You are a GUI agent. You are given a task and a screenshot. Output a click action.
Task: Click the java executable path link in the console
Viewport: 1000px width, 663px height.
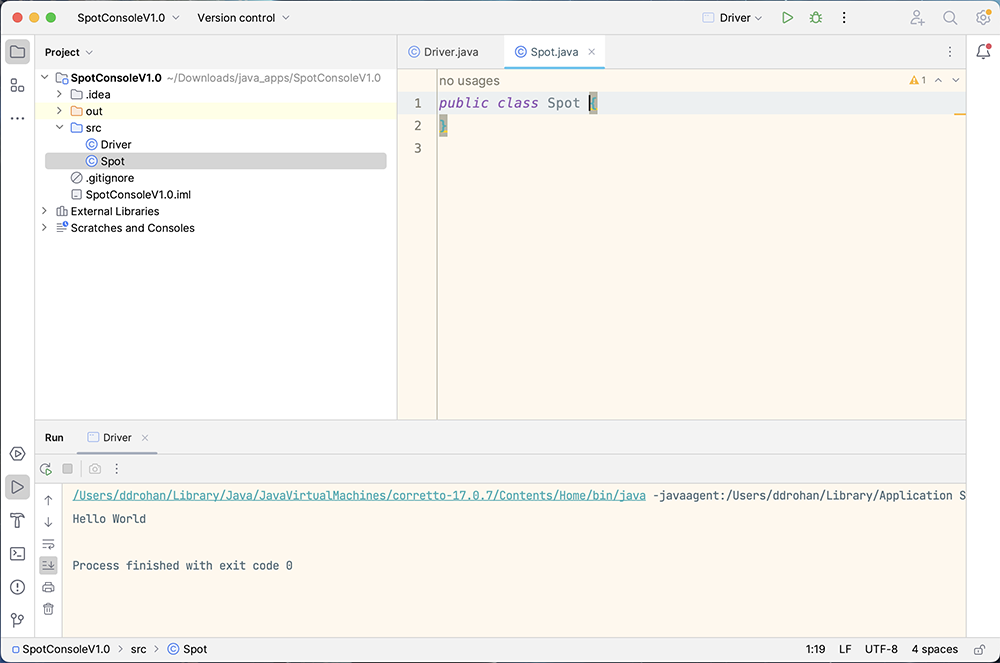point(359,495)
